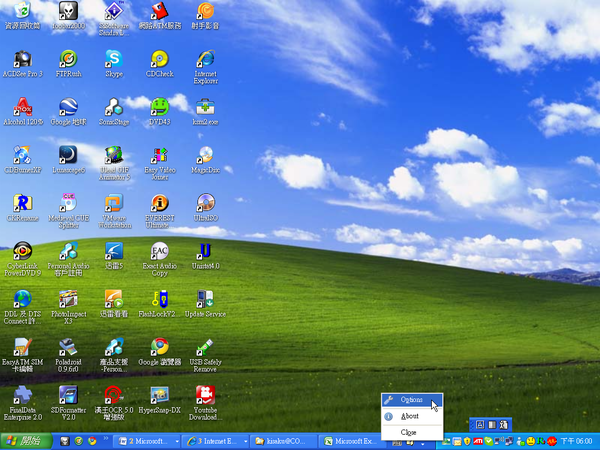Select the Update Service desktop icon

[206, 304]
